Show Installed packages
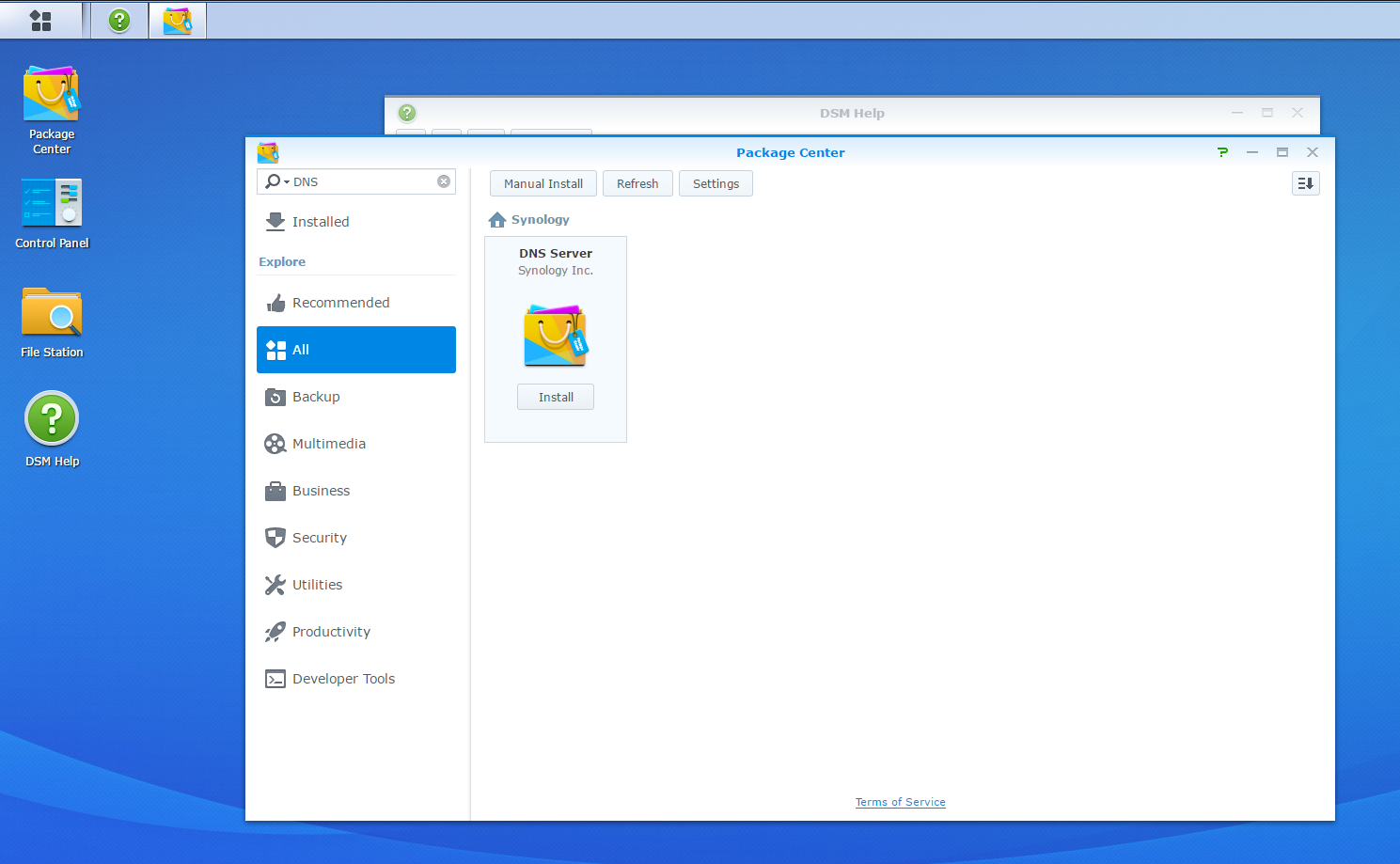This screenshot has height=864, width=1400. (x=320, y=222)
